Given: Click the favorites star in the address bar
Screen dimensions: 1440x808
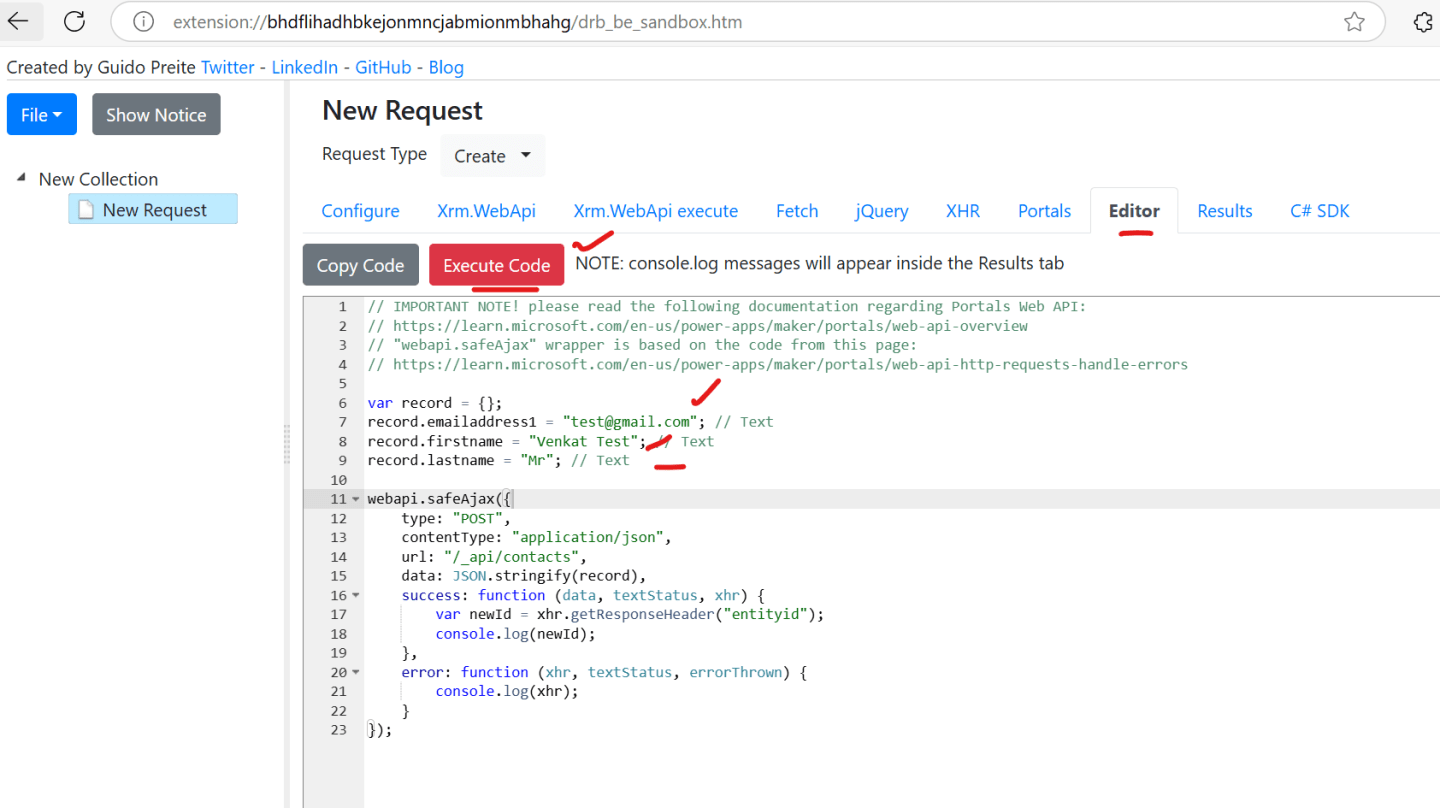Looking at the screenshot, I should click(1355, 21).
